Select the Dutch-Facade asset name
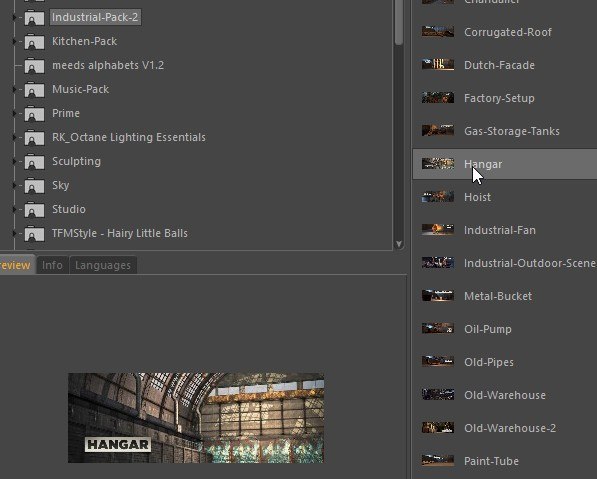This screenshot has width=597, height=479. [x=500, y=65]
